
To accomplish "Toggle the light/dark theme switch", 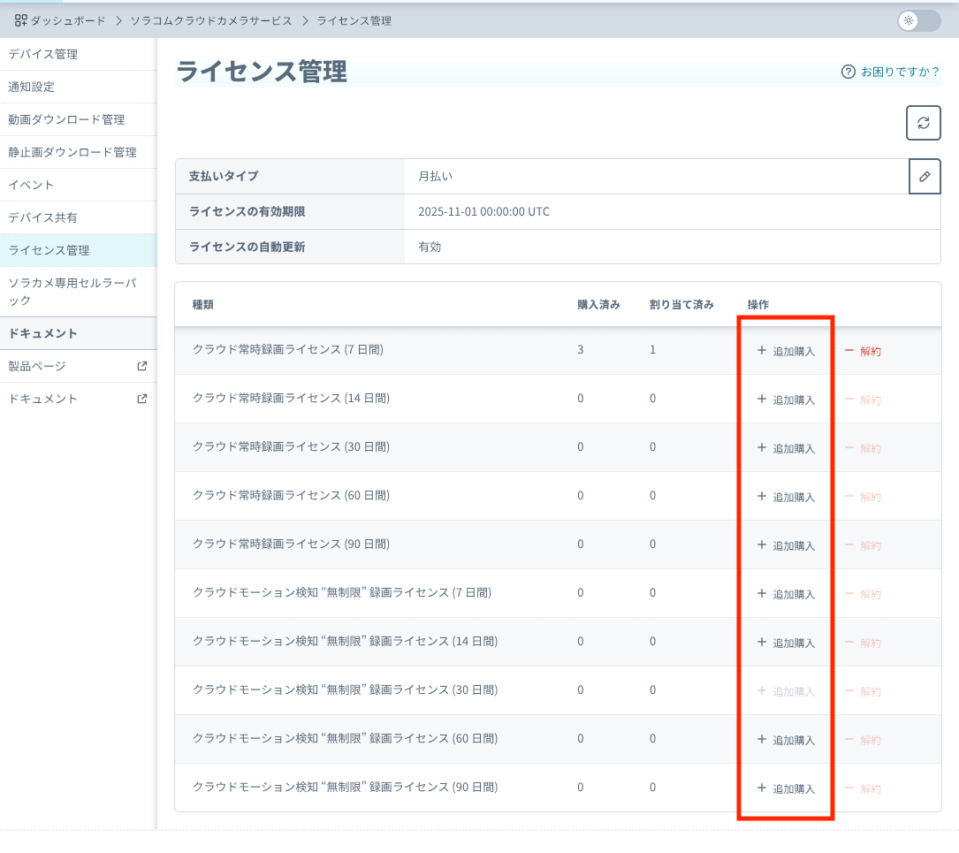I will pos(918,20).
